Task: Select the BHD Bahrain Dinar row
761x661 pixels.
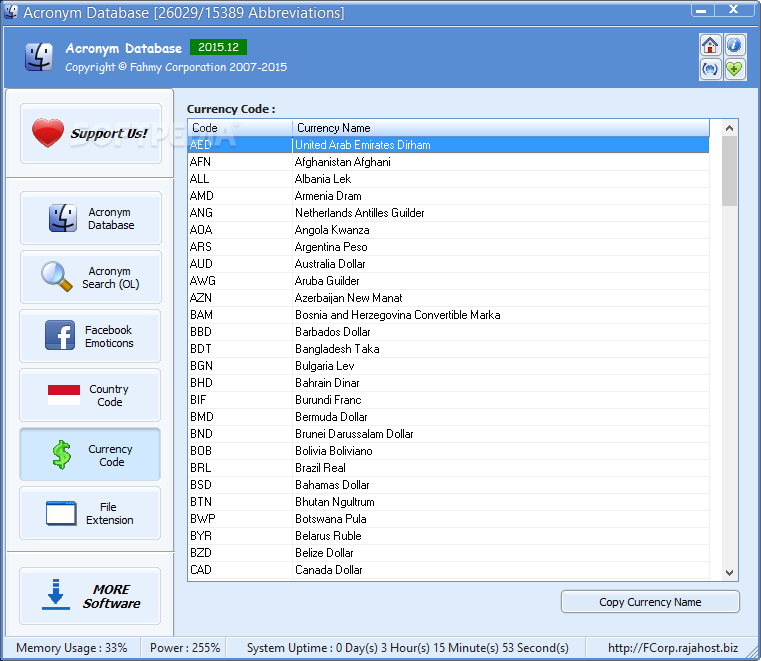Action: tap(448, 382)
